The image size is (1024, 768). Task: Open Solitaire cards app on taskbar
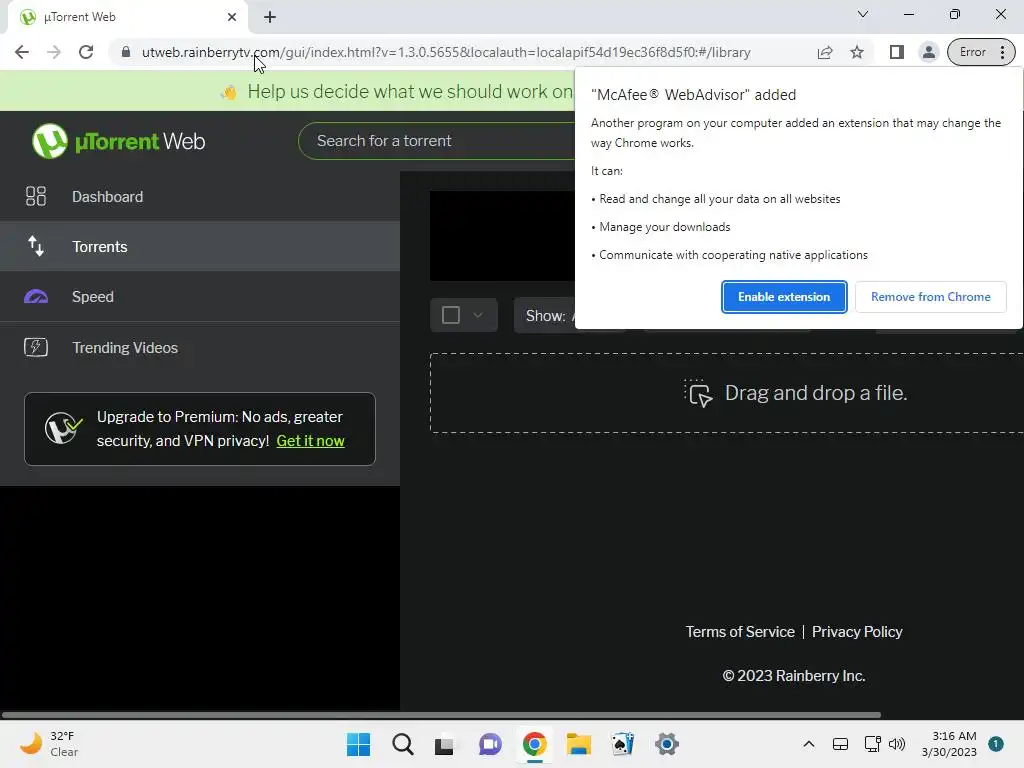622,744
